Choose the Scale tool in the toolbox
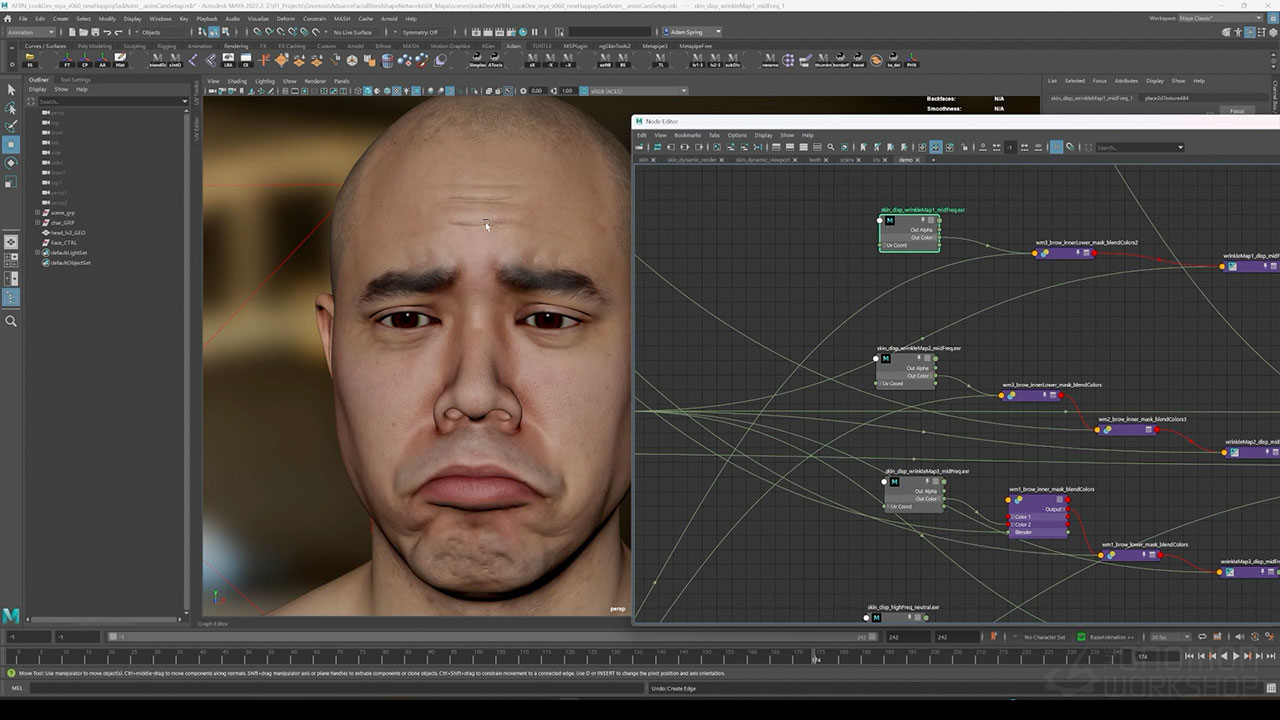 tap(11, 182)
